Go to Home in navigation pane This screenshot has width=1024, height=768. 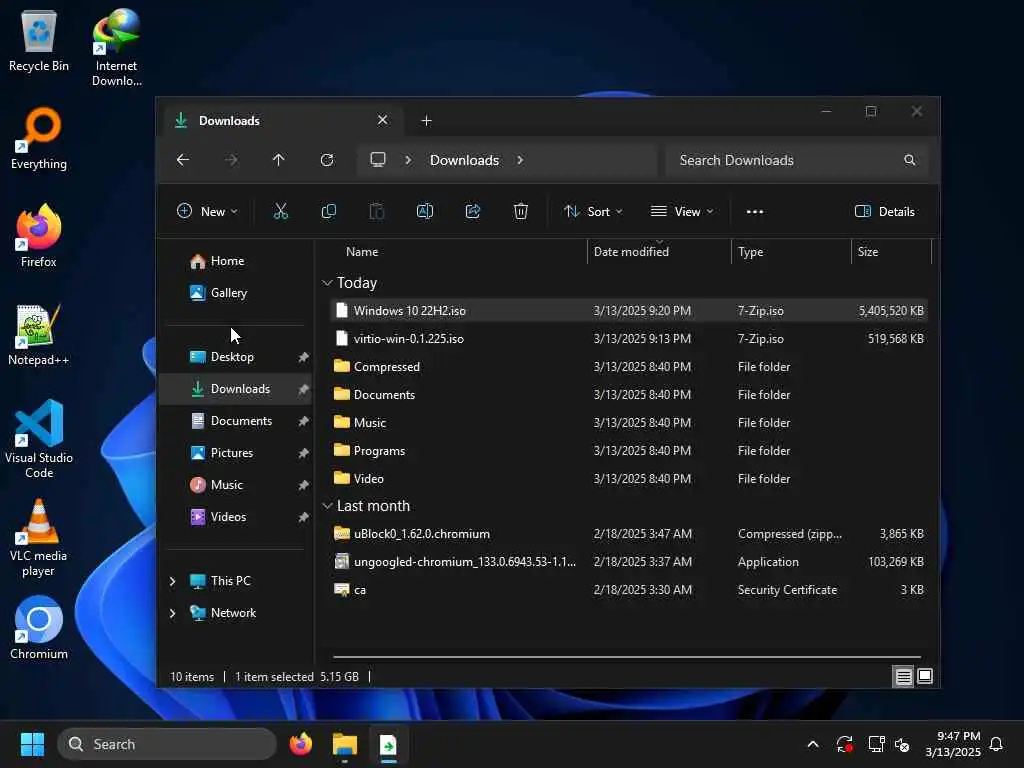click(227, 261)
